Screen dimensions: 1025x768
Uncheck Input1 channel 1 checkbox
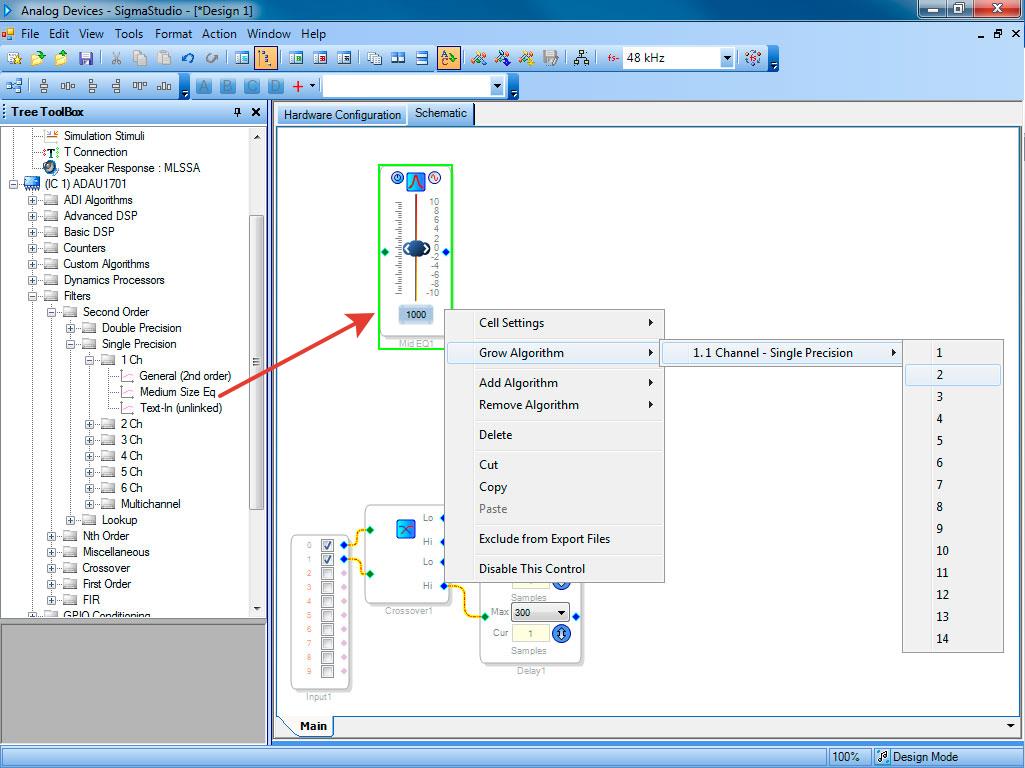pyautogui.click(x=327, y=559)
